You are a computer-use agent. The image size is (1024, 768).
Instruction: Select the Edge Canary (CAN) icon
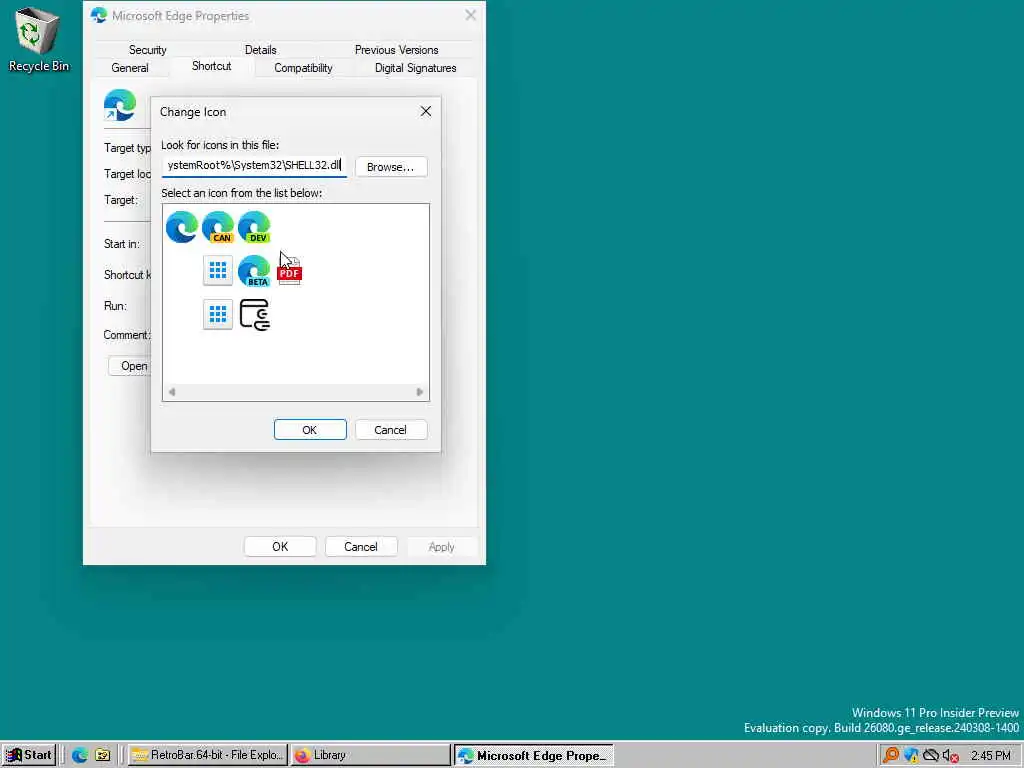(217, 227)
